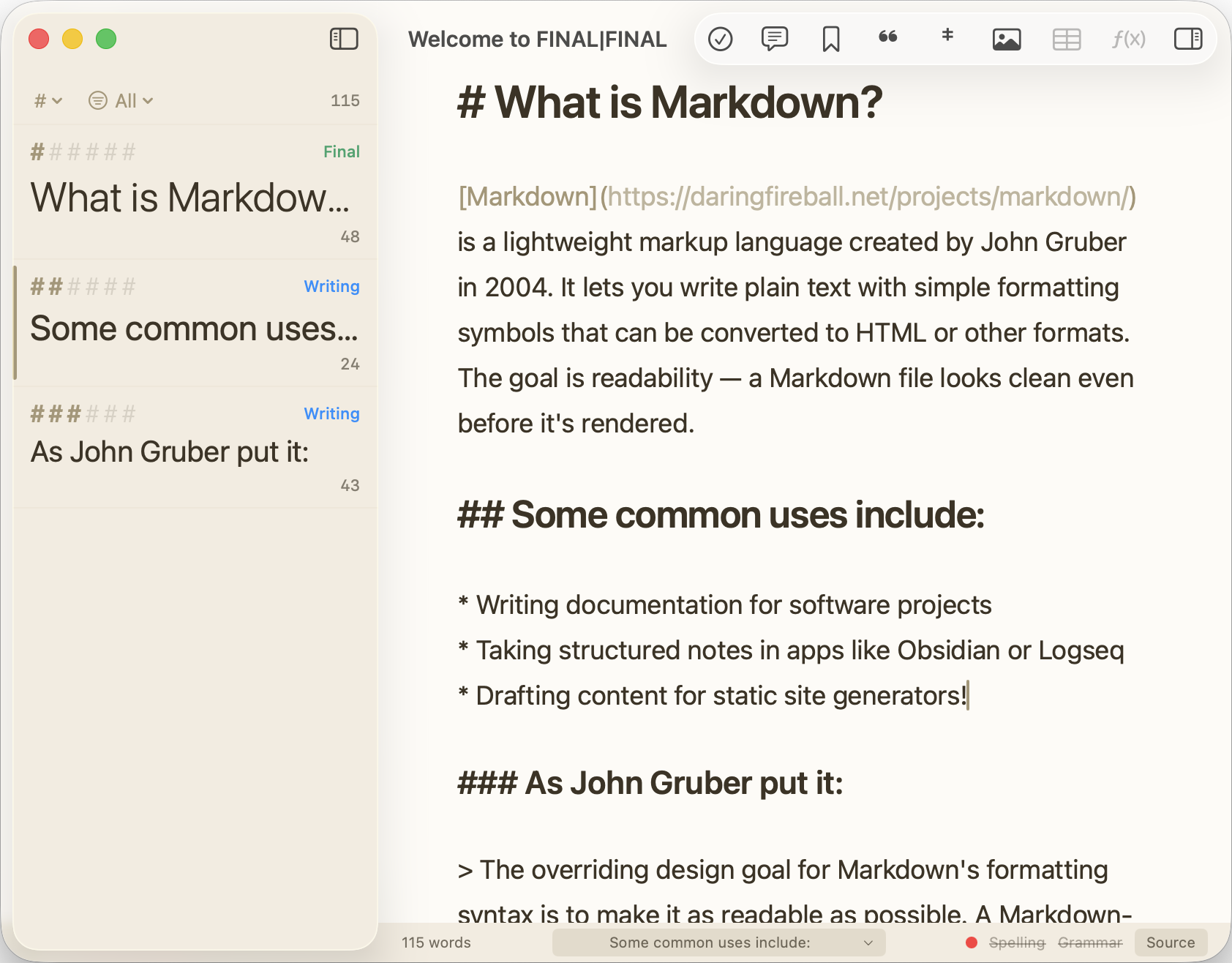Open section picker 'Some common uses include:'
Image resolution: width=1232 pixels, height=963 pixels.
[719, 943]
